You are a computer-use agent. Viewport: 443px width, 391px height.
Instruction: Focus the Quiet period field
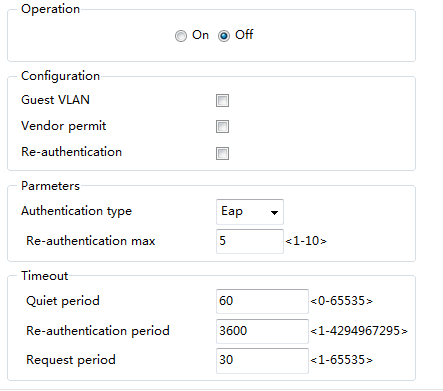(x=262, y=301)
